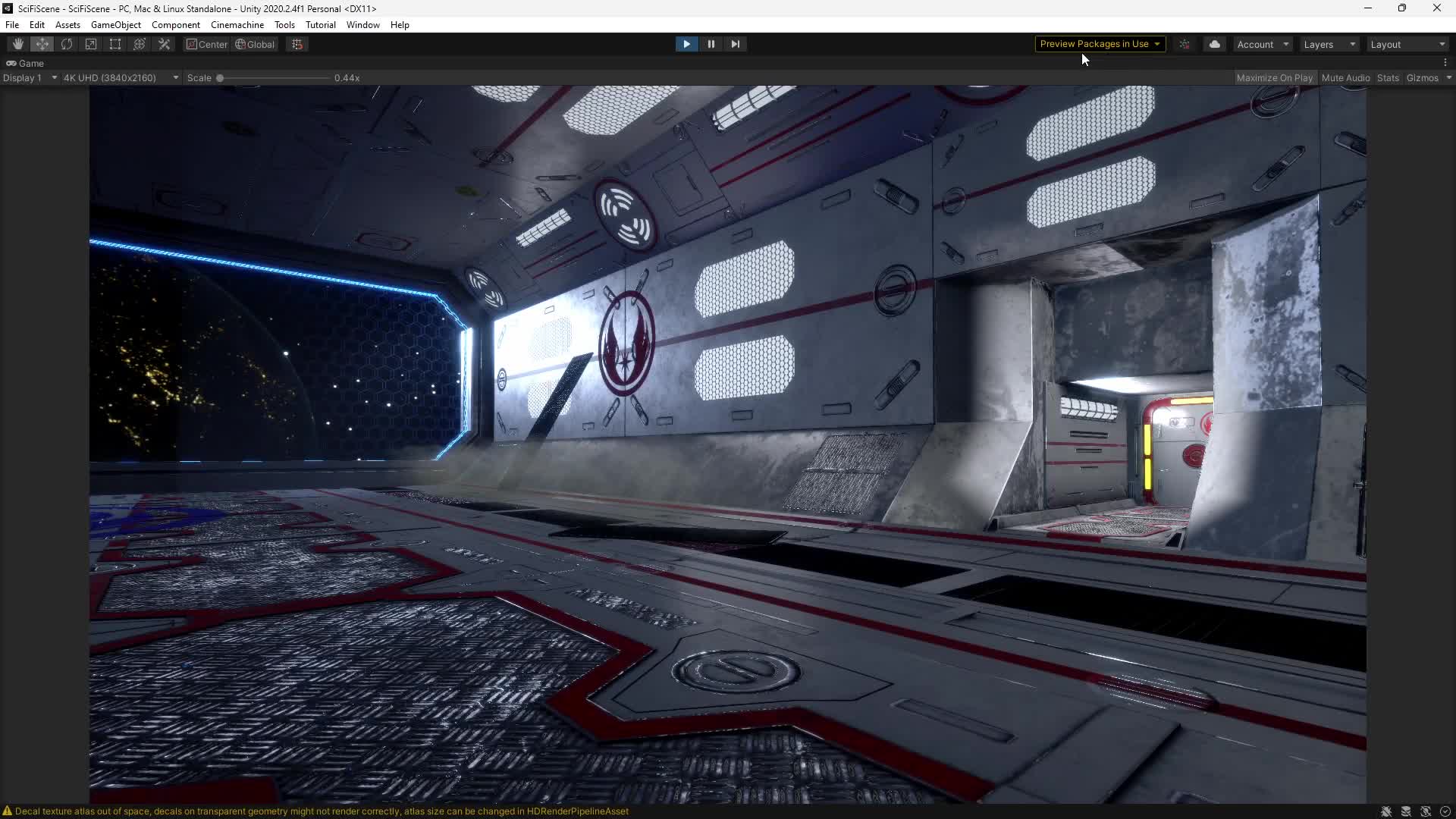1456x819 pixels.
Task: Click inside the Game view render
Action: (728, 444)
